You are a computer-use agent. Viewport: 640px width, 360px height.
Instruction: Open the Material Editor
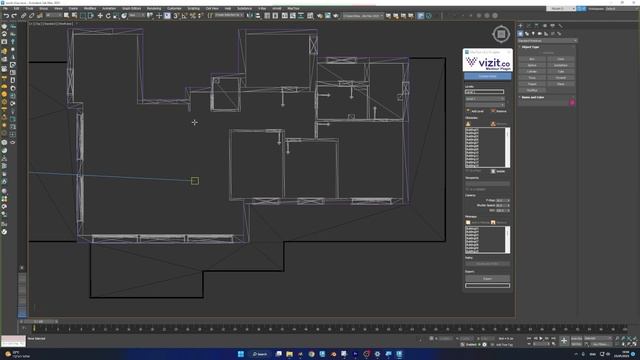pos(310,16)
